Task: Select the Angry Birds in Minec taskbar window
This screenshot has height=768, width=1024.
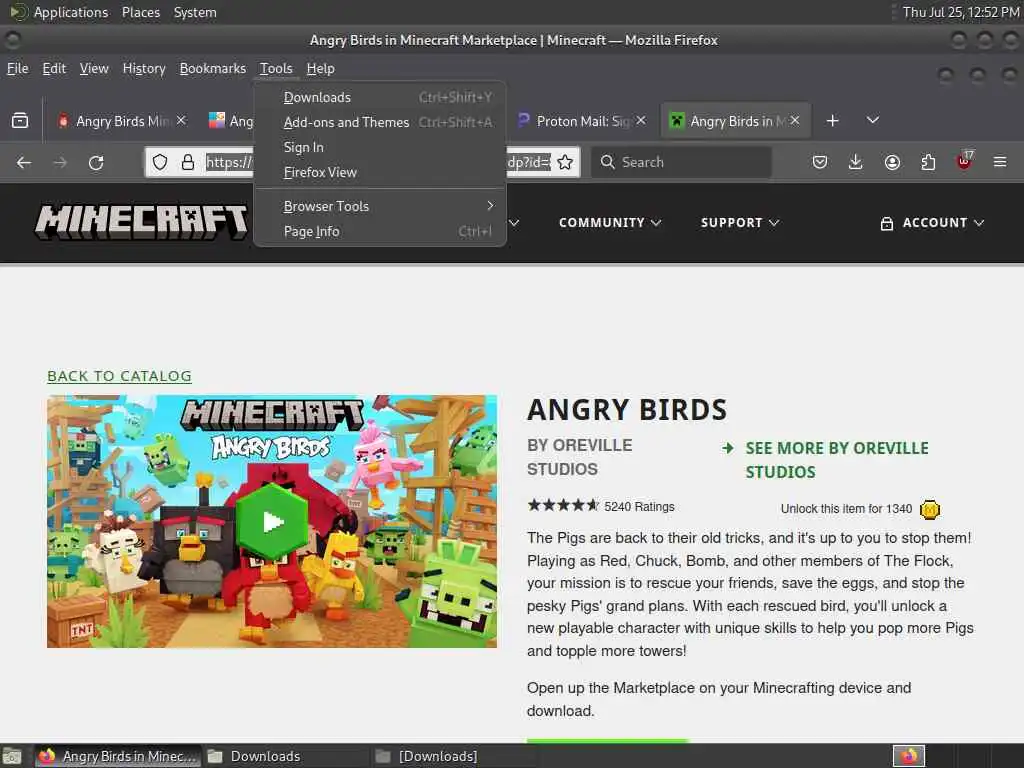Action: 118,756
